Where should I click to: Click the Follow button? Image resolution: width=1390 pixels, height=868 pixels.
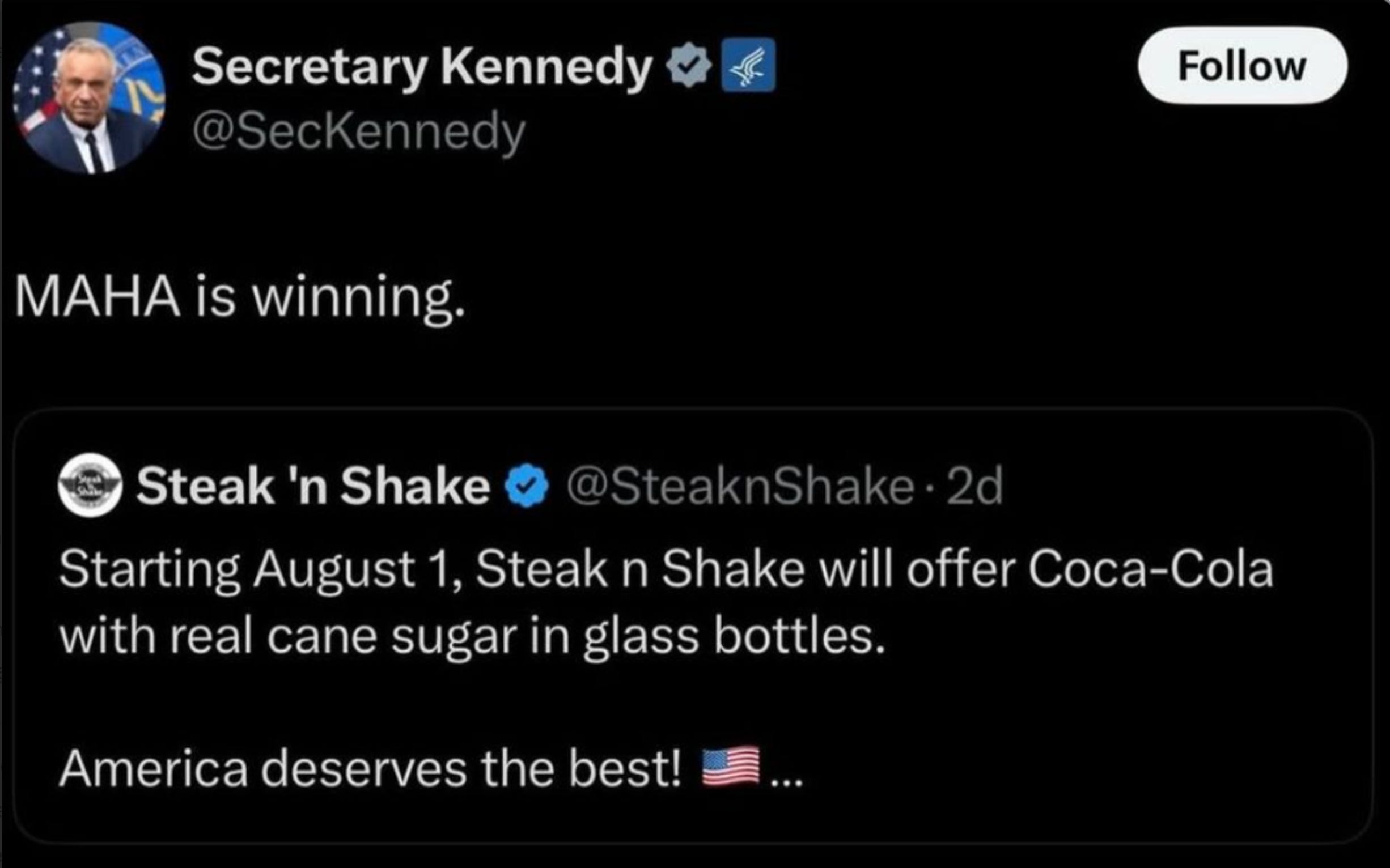[1242, 66]
